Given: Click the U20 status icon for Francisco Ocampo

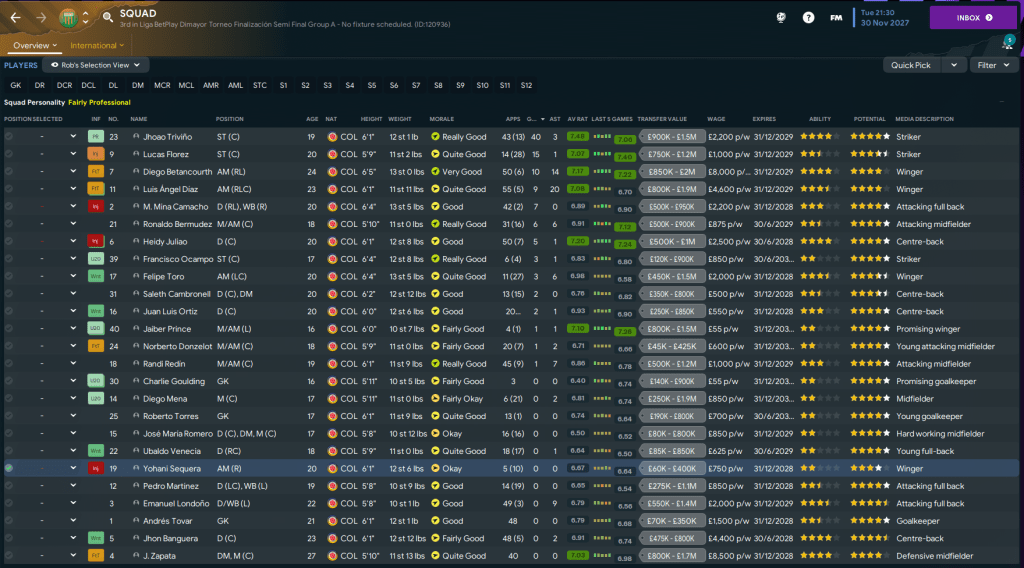Looking at the screenshot, I should coord(96,259).
